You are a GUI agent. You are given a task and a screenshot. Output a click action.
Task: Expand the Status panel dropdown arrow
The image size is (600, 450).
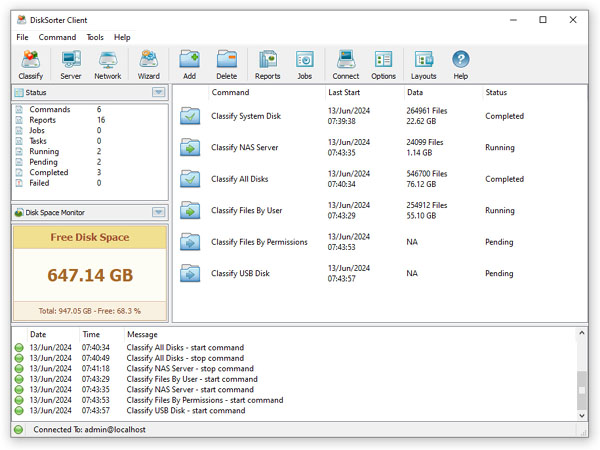click(158, 92)
